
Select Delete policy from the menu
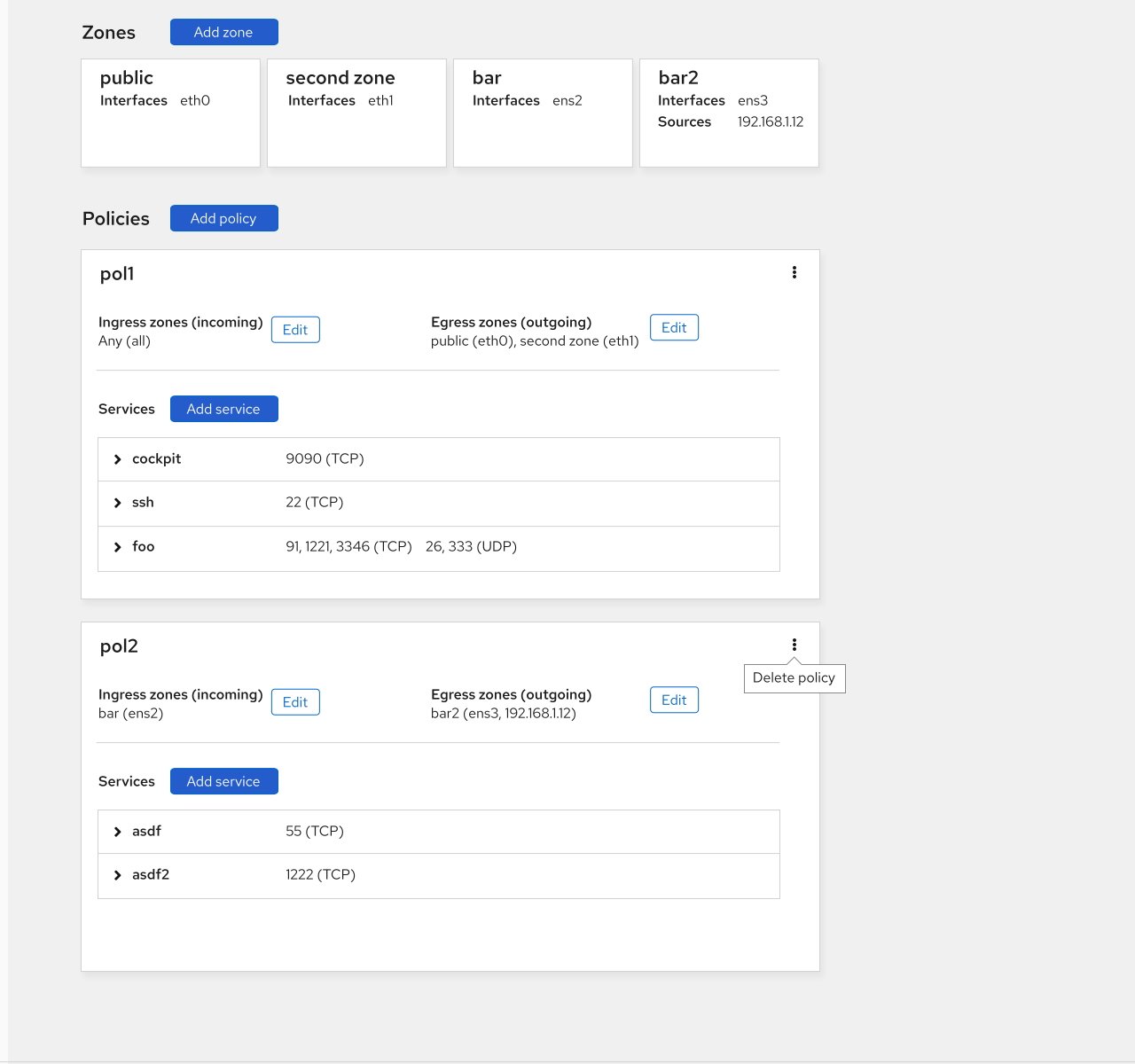coord(794,678)
